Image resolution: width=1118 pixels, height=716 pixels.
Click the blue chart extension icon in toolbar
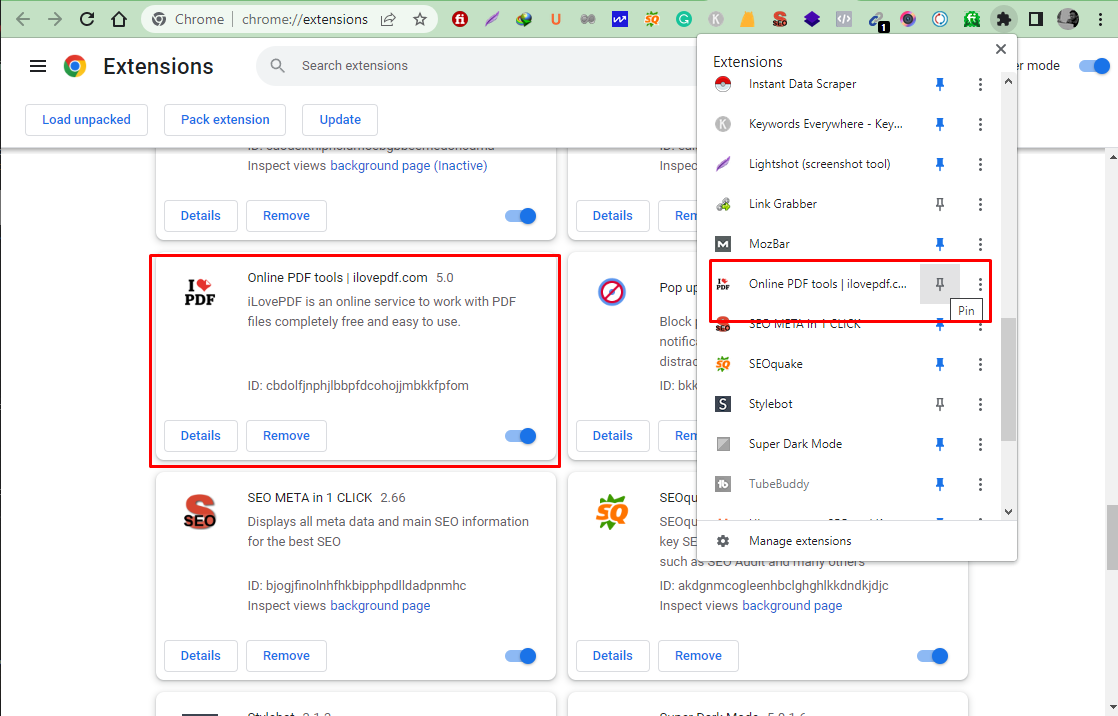pyautogui.click(x=620, y=19)
